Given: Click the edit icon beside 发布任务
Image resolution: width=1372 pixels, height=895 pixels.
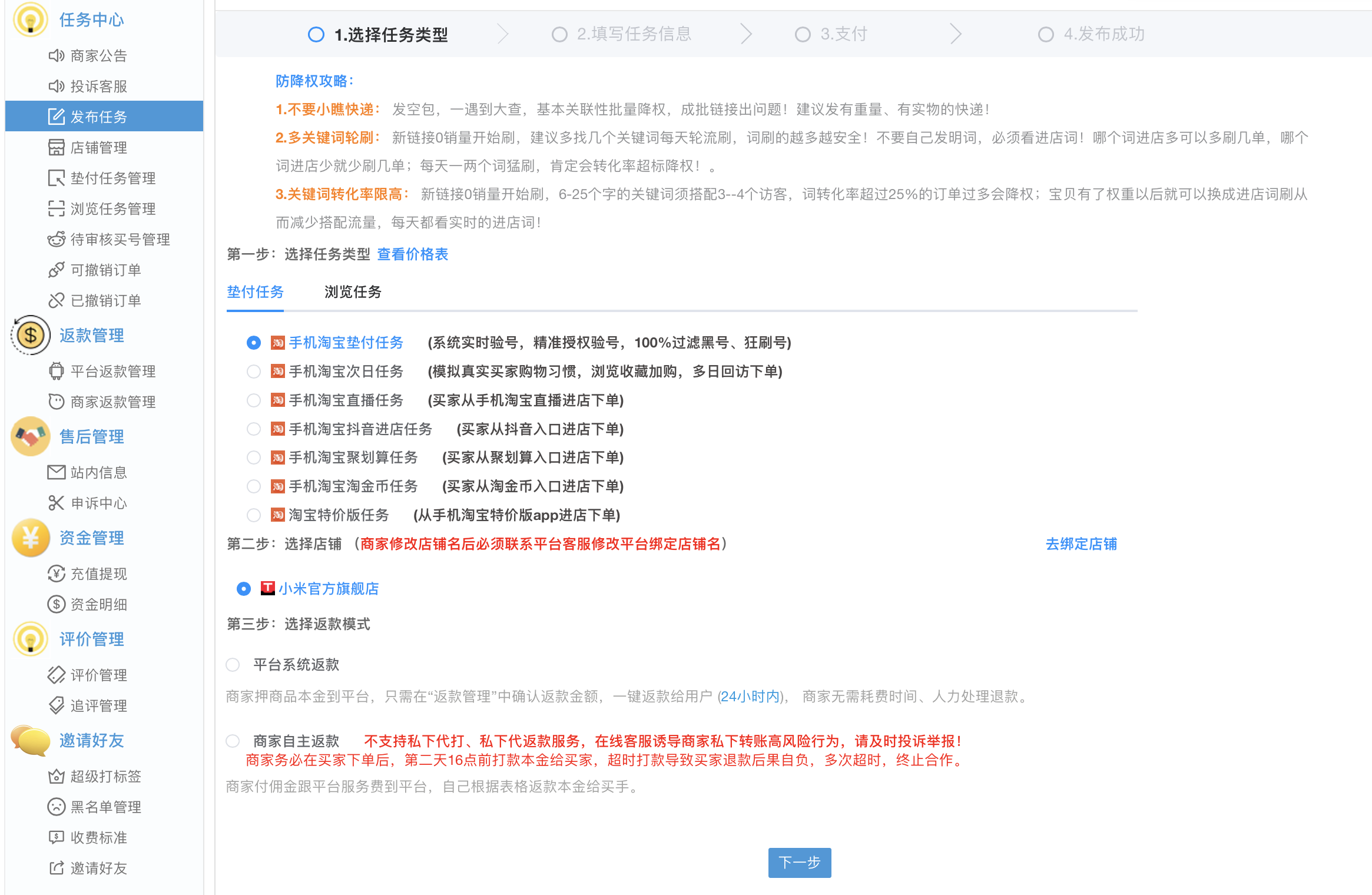Looking at the screenshot, I should [x=56, y=117].
